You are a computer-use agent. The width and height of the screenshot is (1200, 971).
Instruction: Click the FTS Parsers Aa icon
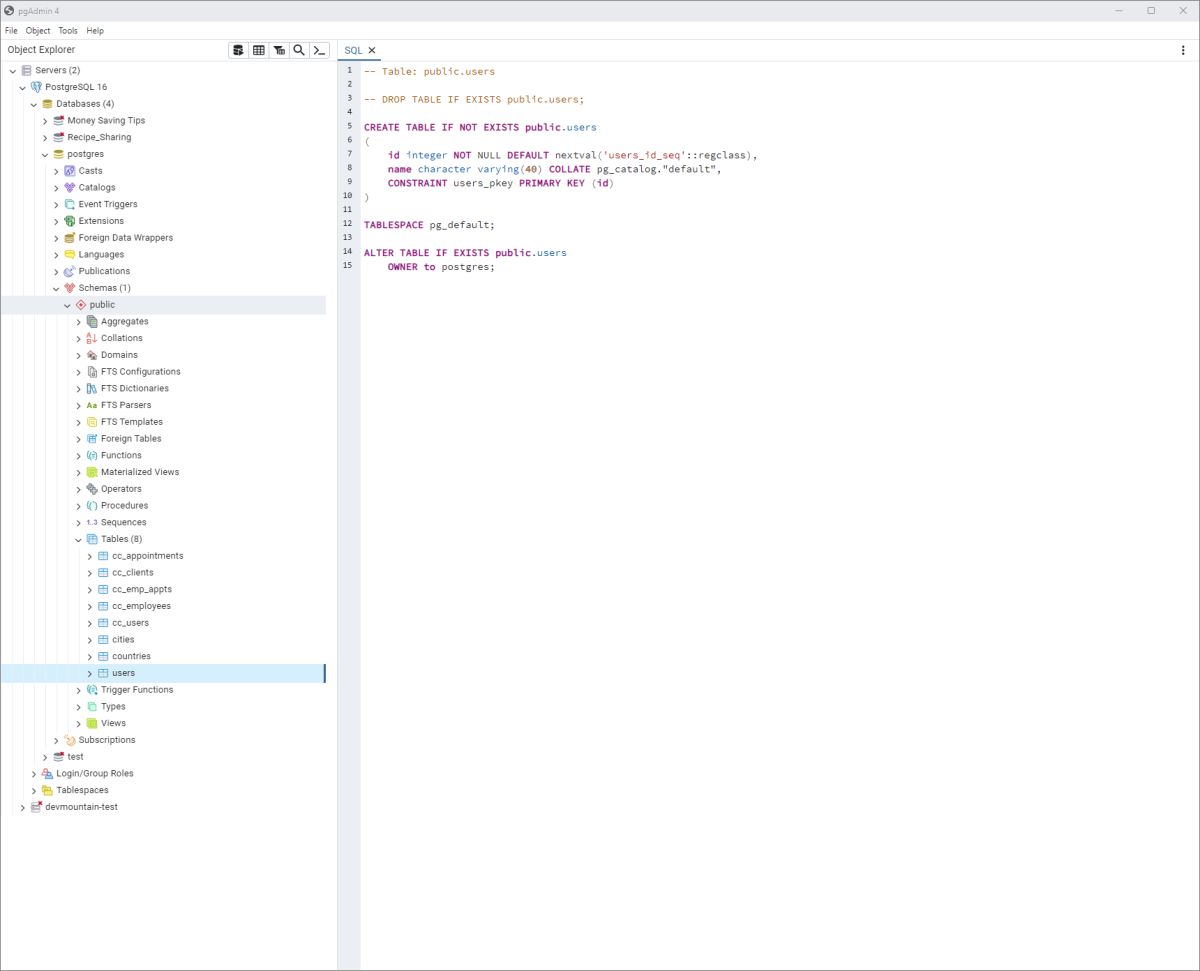92,405
